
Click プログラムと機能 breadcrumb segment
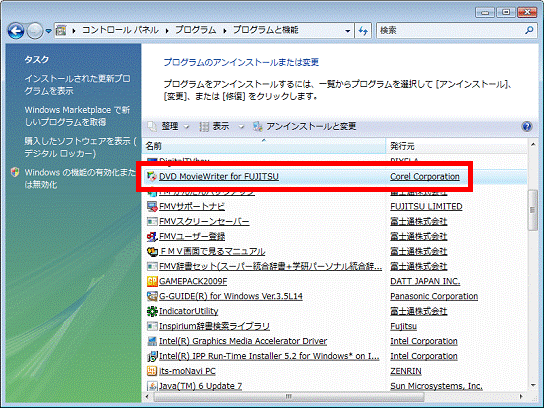click(x=265, y=30)
